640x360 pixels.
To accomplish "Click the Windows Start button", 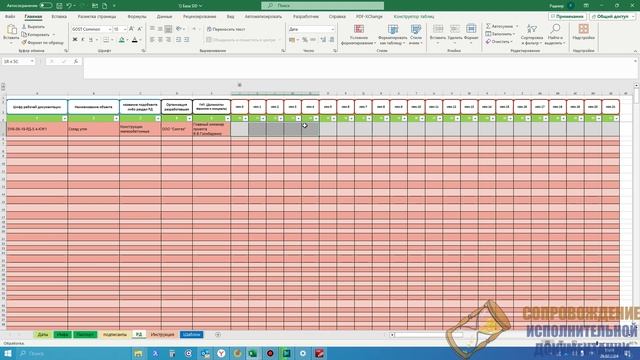I will click(x=8, y=353).
